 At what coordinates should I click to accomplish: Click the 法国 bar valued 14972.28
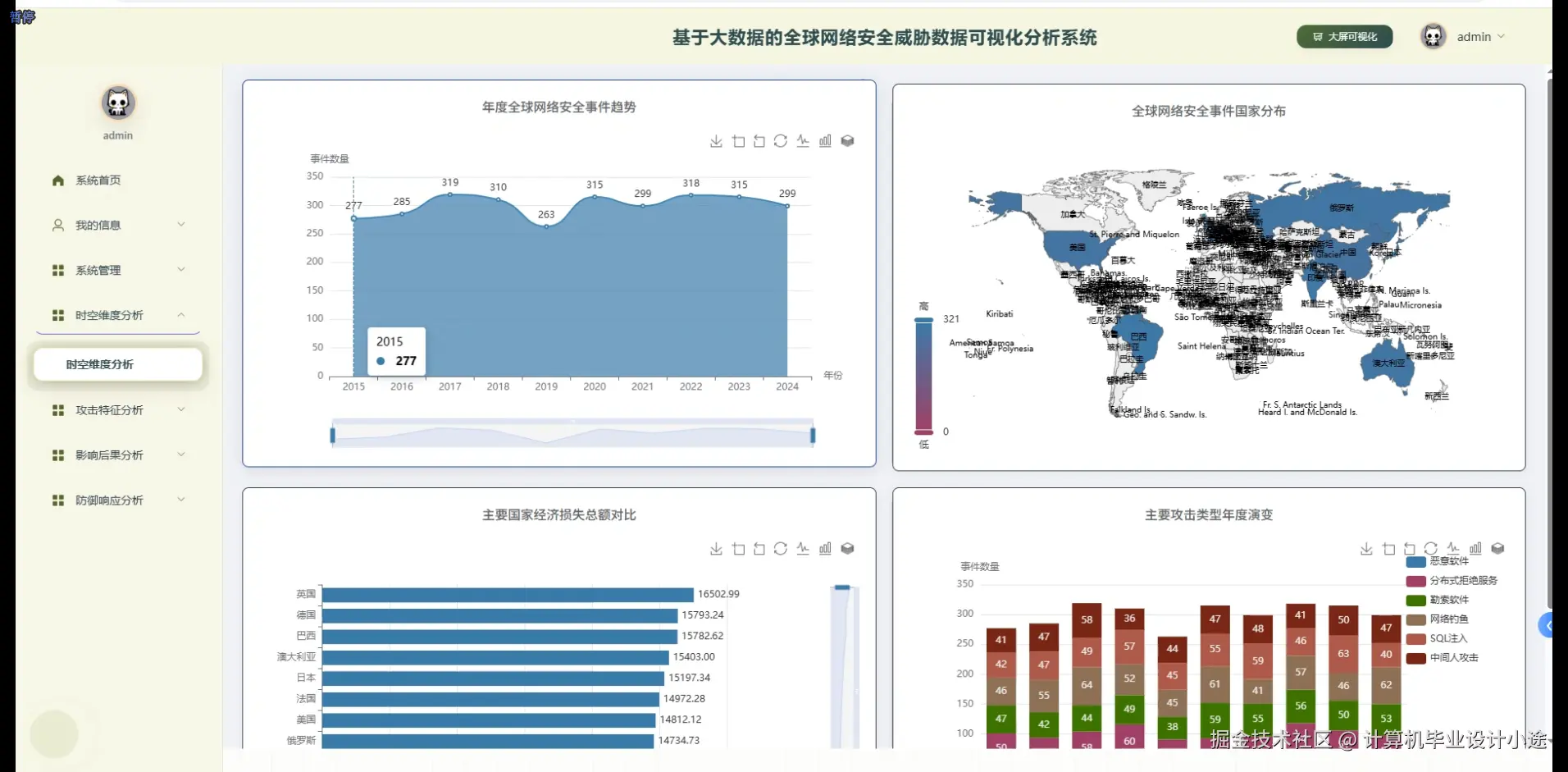pos(490,699)
